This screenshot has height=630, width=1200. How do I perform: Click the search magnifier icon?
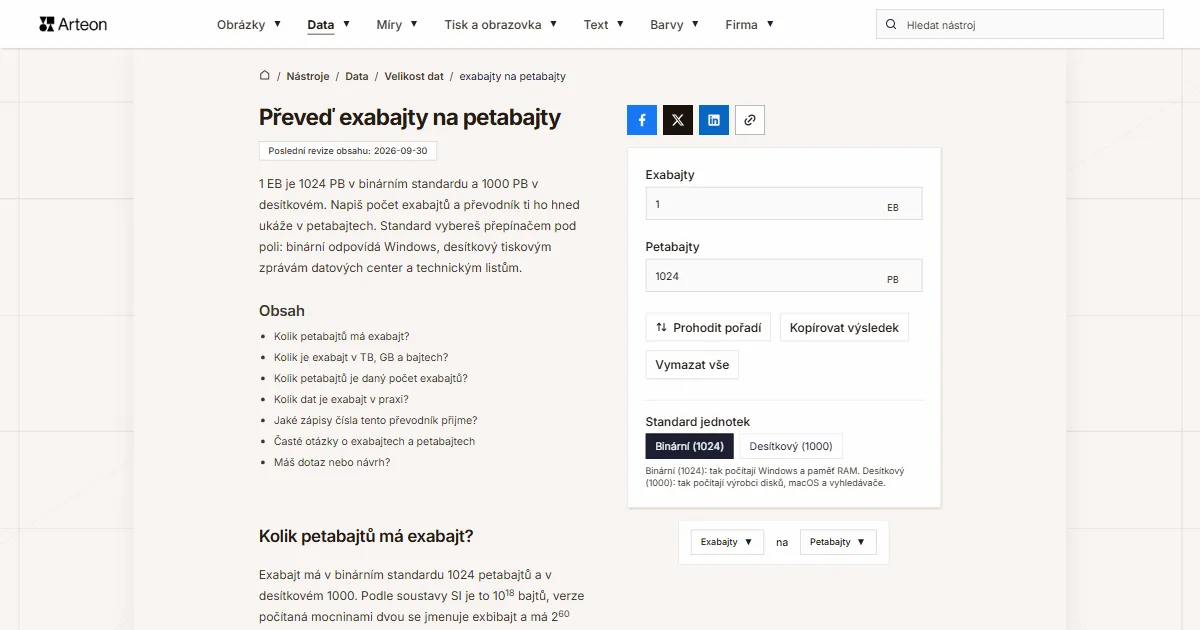tap(891, 24)
